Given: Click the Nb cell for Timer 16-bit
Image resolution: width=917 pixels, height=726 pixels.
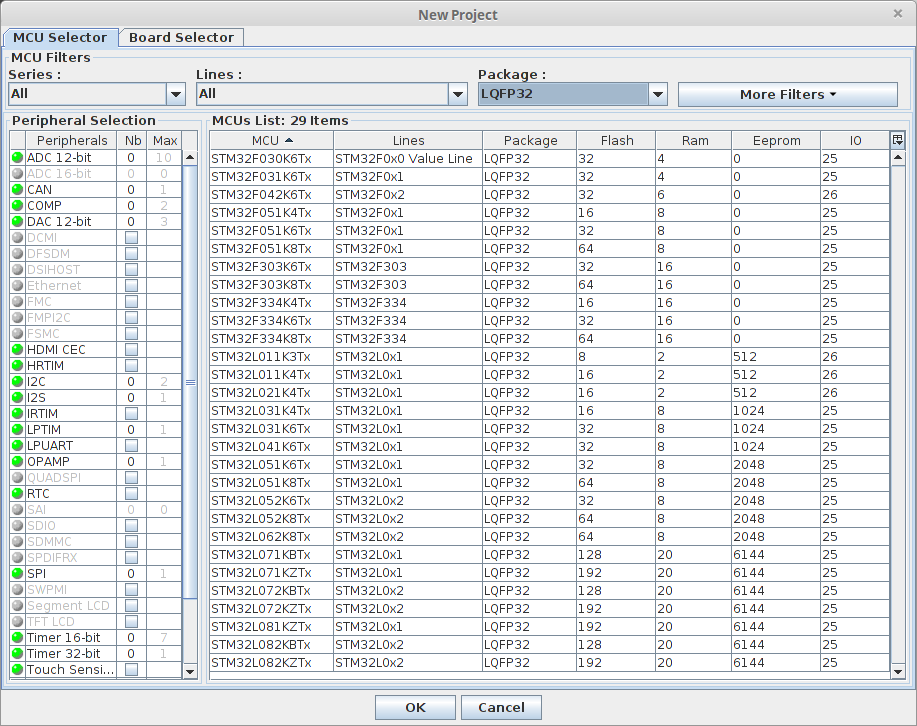Looking at the screenshot, I should coord(132,638).
